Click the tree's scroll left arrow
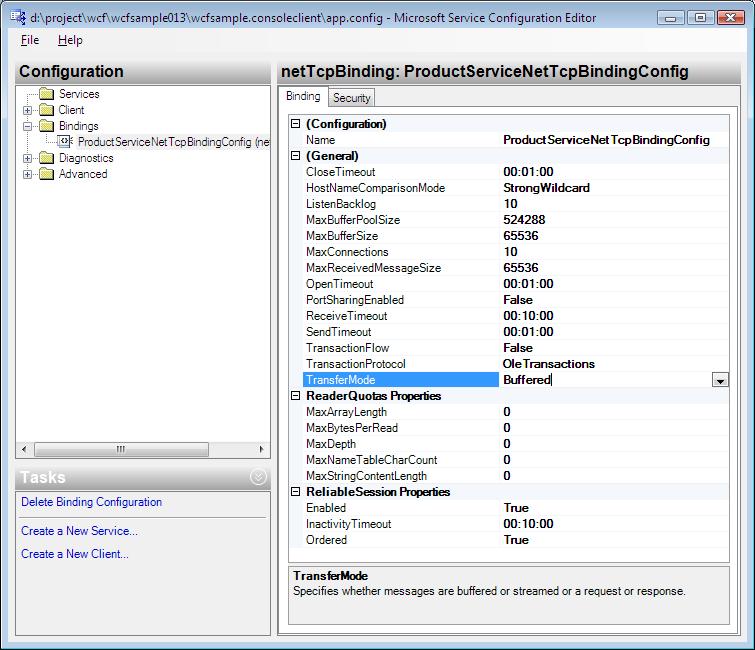Screen dimensions: 755x650 [24, 449]
